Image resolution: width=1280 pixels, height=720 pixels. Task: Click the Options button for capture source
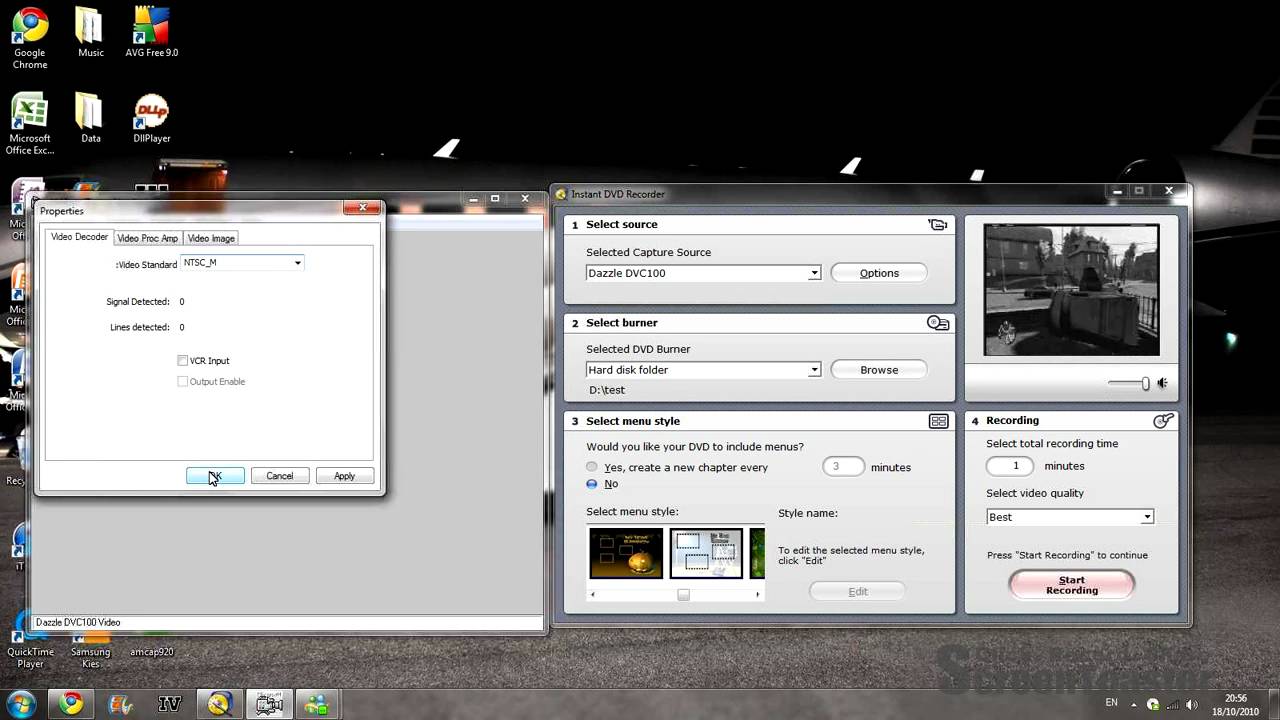(x=879, y=273)
